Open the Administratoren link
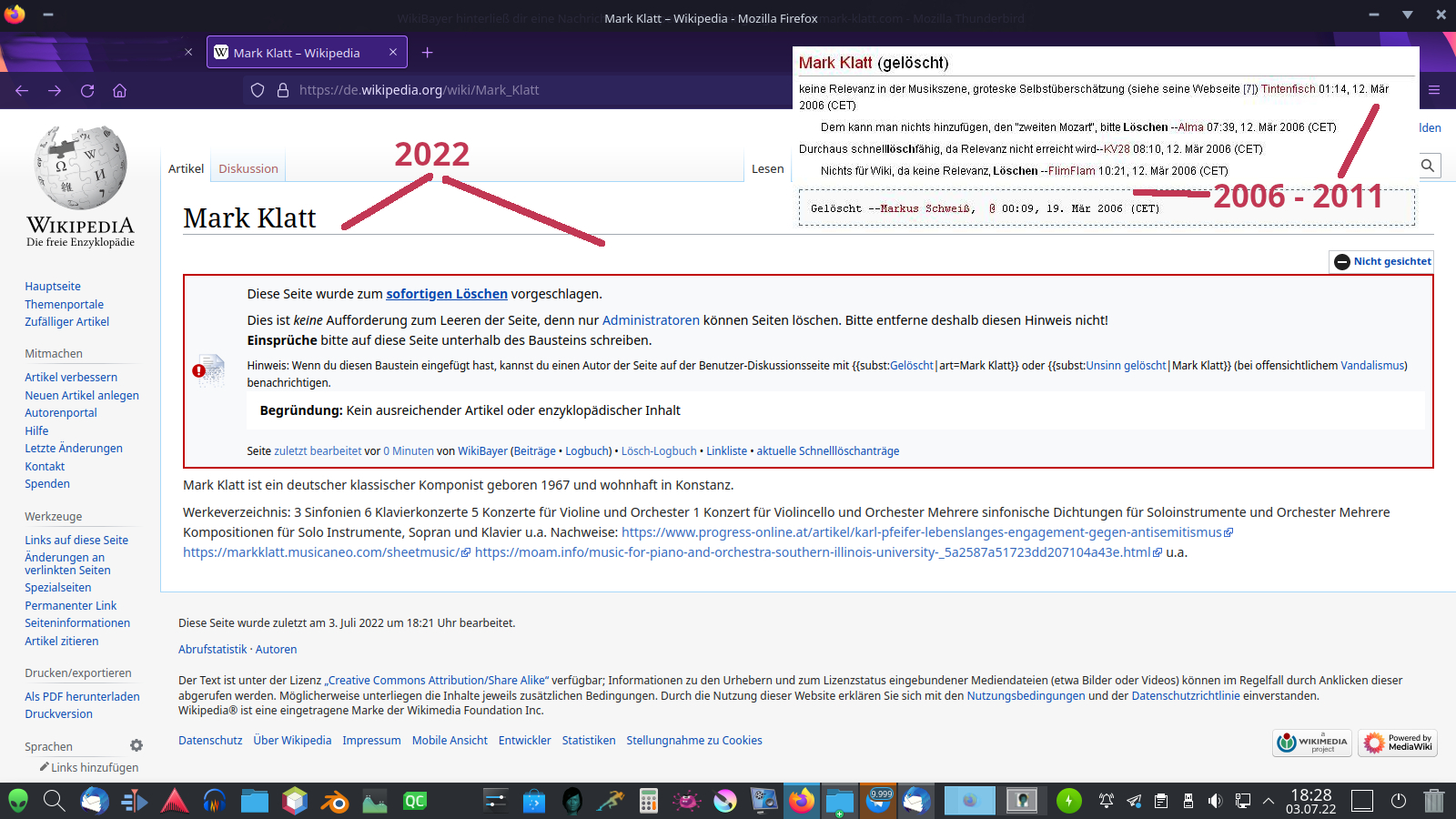Viewport: 1456px width, 819px height. 651,320
